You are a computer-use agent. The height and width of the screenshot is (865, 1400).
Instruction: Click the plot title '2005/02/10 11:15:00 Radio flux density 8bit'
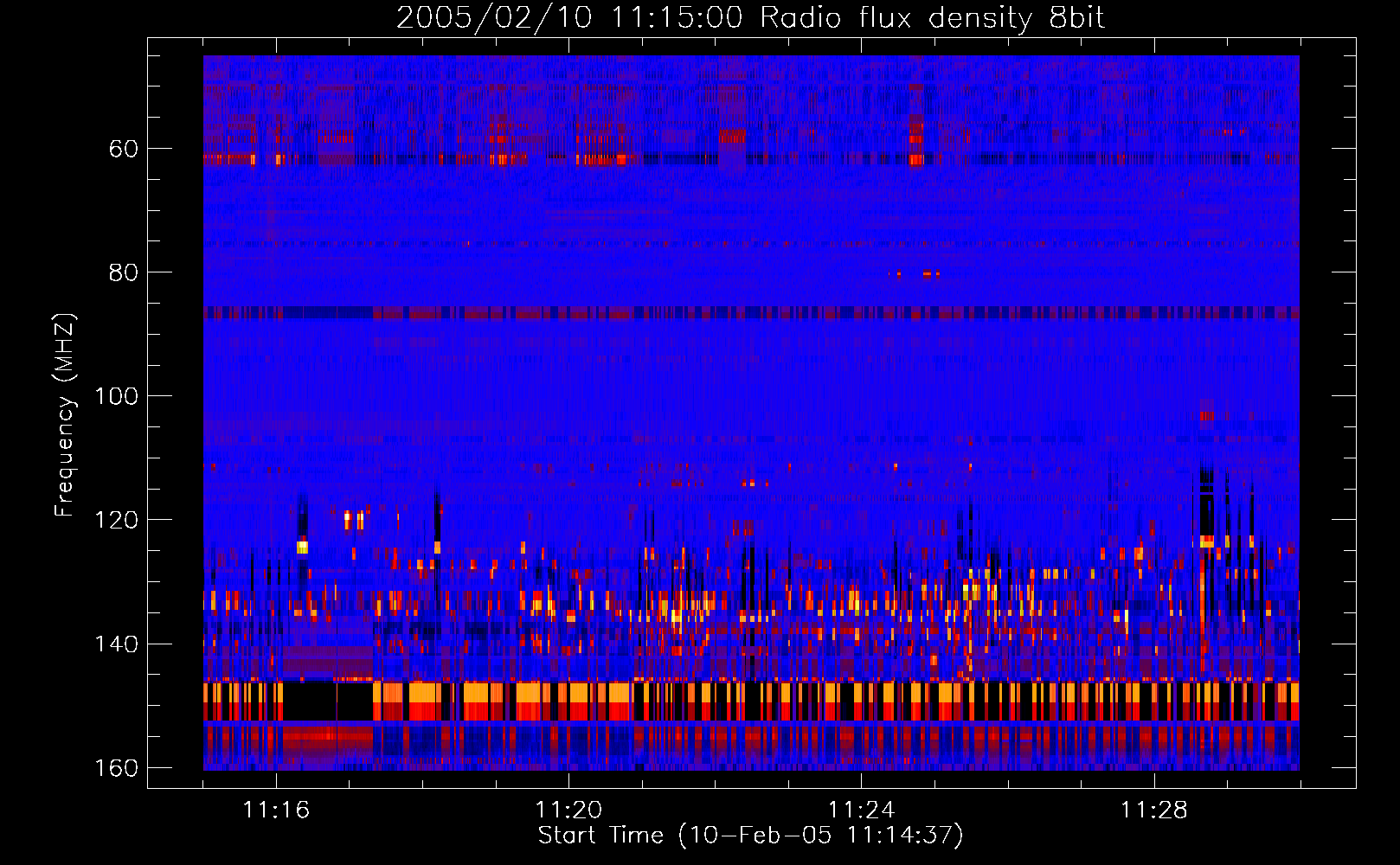(x=751, y=17)
